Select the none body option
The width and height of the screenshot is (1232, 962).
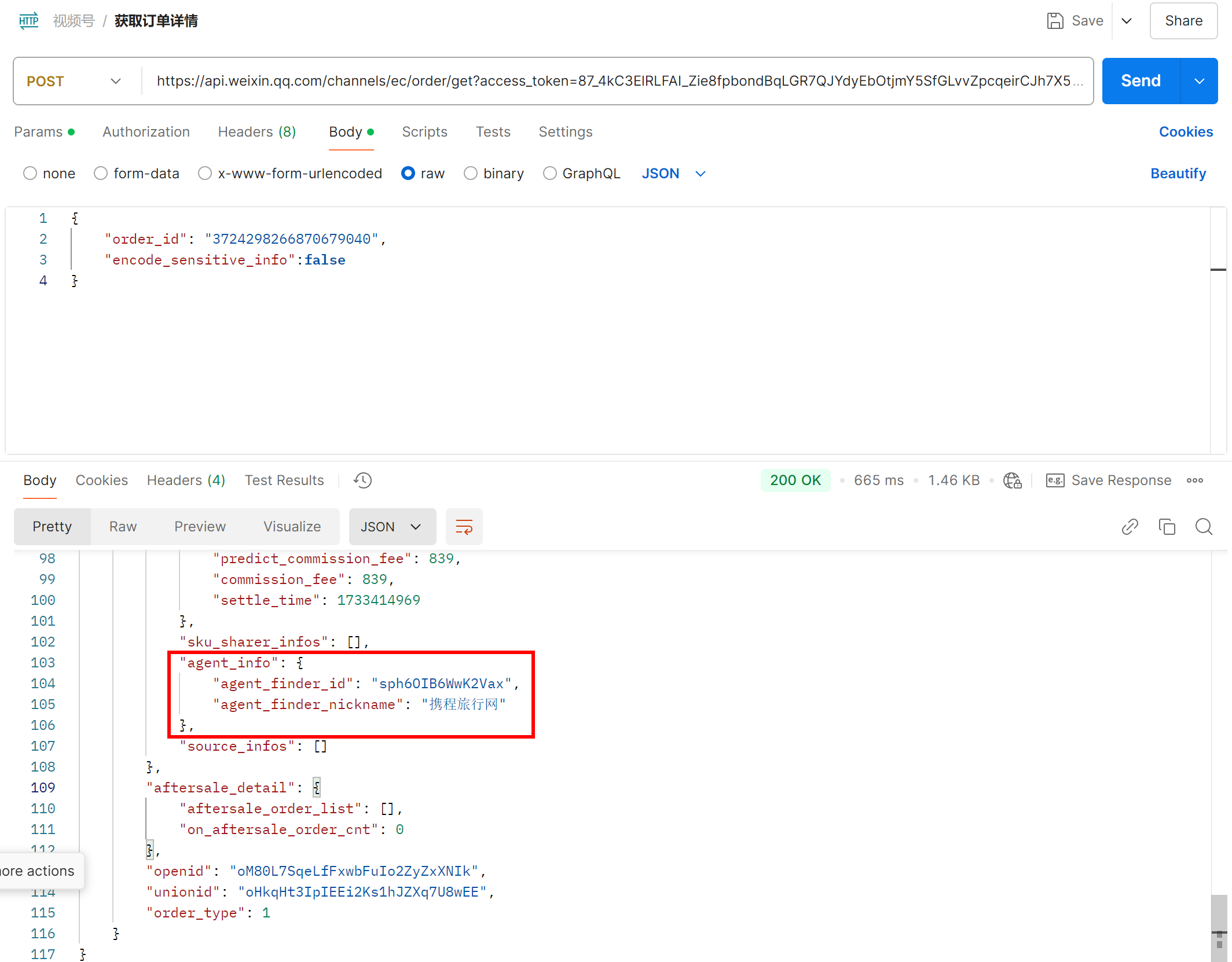(30, 174)
